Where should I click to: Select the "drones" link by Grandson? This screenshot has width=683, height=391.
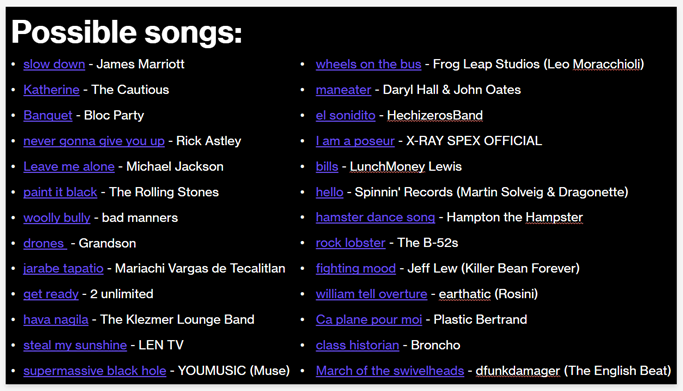coord(45,243)
